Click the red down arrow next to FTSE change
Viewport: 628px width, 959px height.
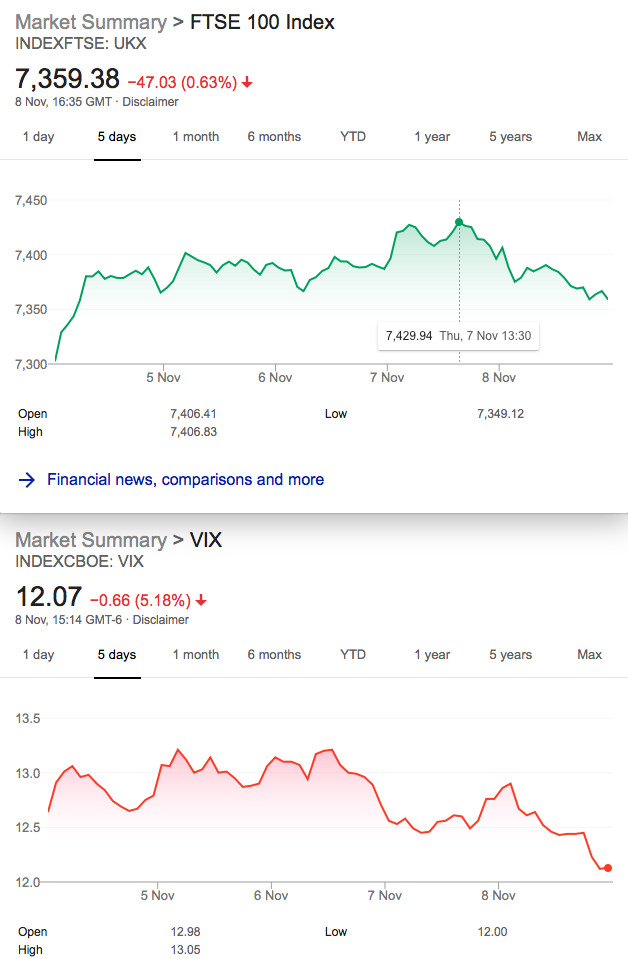(x=247, y=83)
